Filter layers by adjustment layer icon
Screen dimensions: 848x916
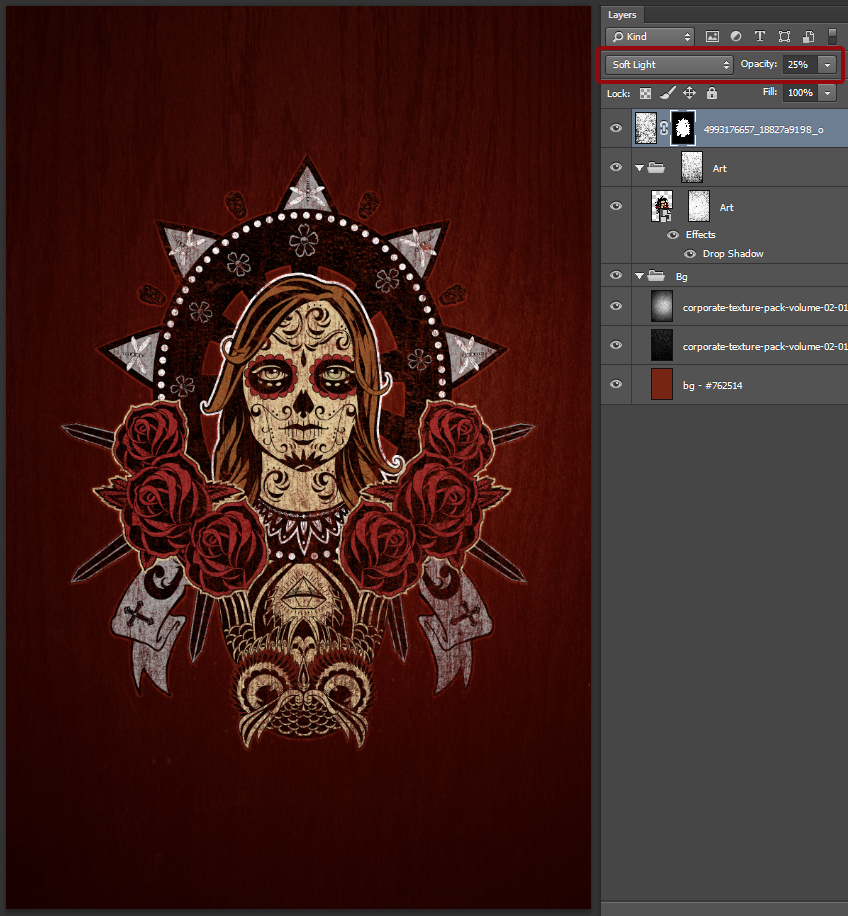point(736,36)
